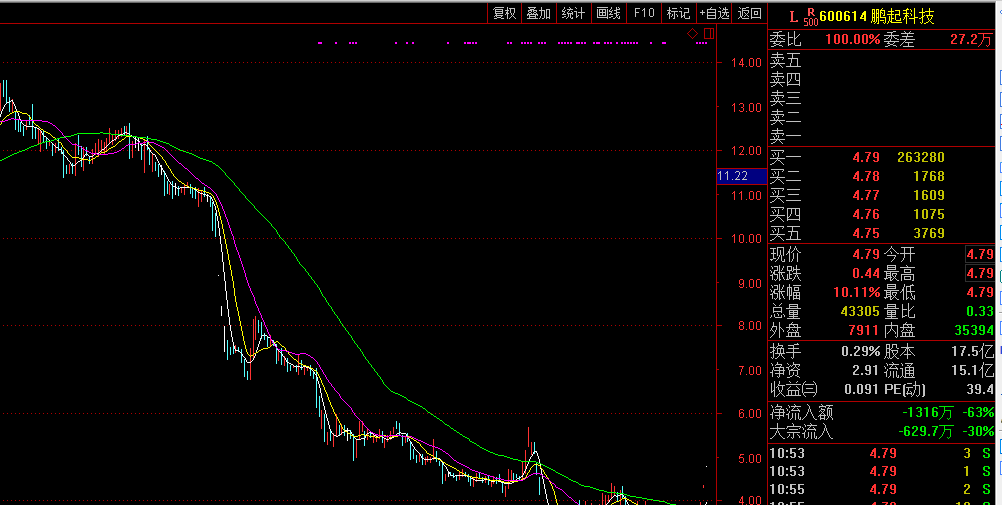The width and height of the screenshot is (1002, 505).
Task: Open F10 company information
Action: 644,13
